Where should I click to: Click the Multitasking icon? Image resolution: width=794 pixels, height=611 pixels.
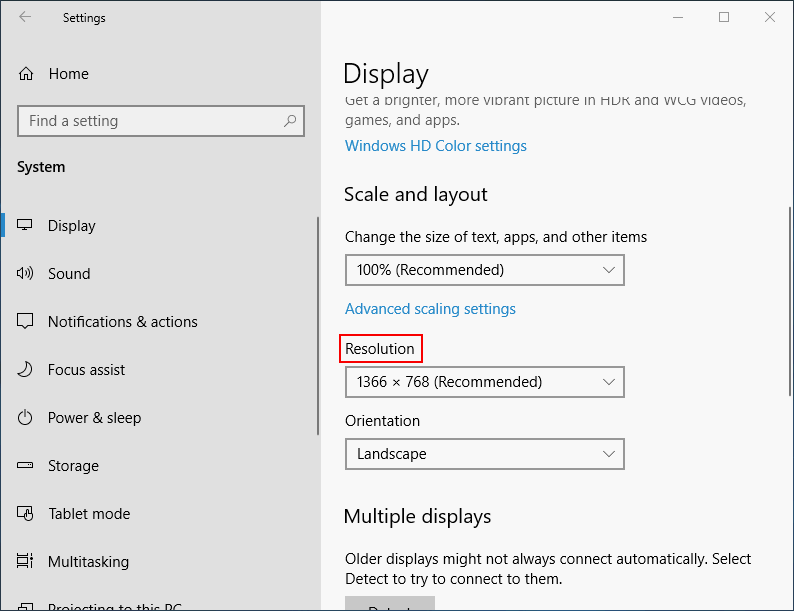coord(26,562)
